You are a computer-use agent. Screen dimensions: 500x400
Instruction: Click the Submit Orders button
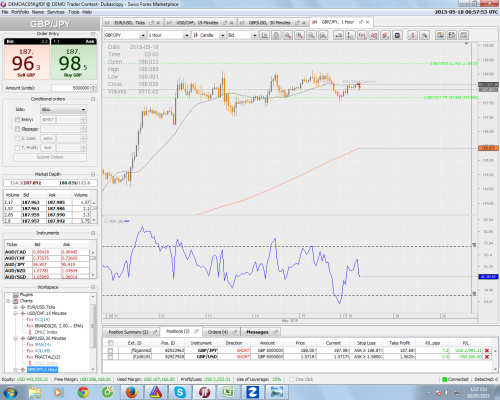coord(50,157)
